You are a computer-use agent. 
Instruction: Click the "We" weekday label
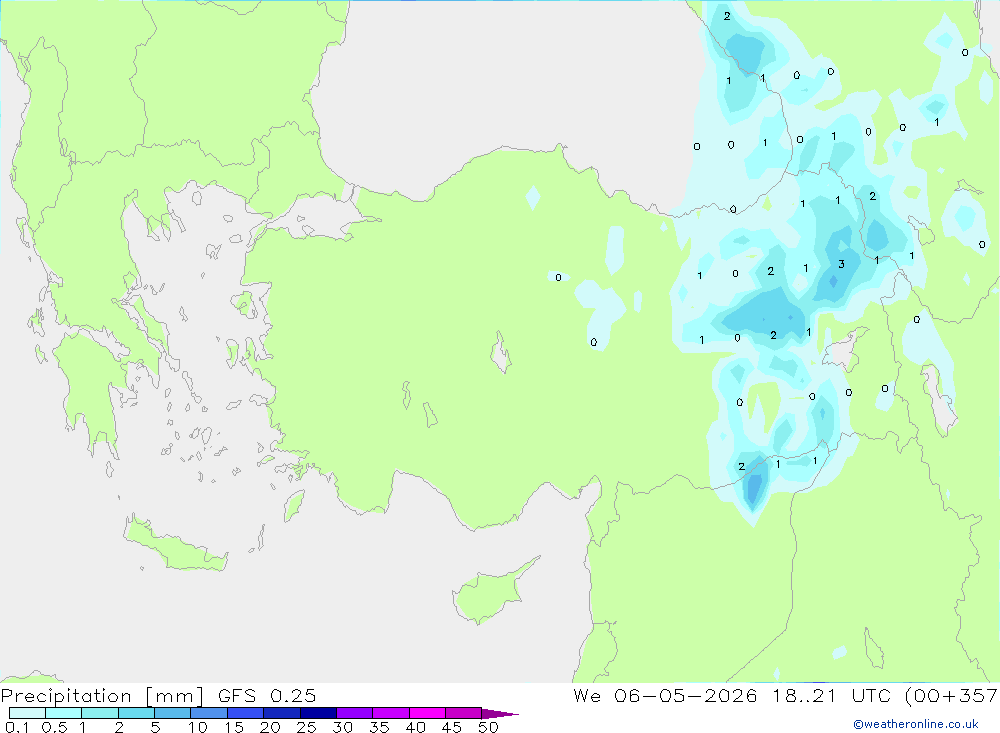click(x=587, y=695)
